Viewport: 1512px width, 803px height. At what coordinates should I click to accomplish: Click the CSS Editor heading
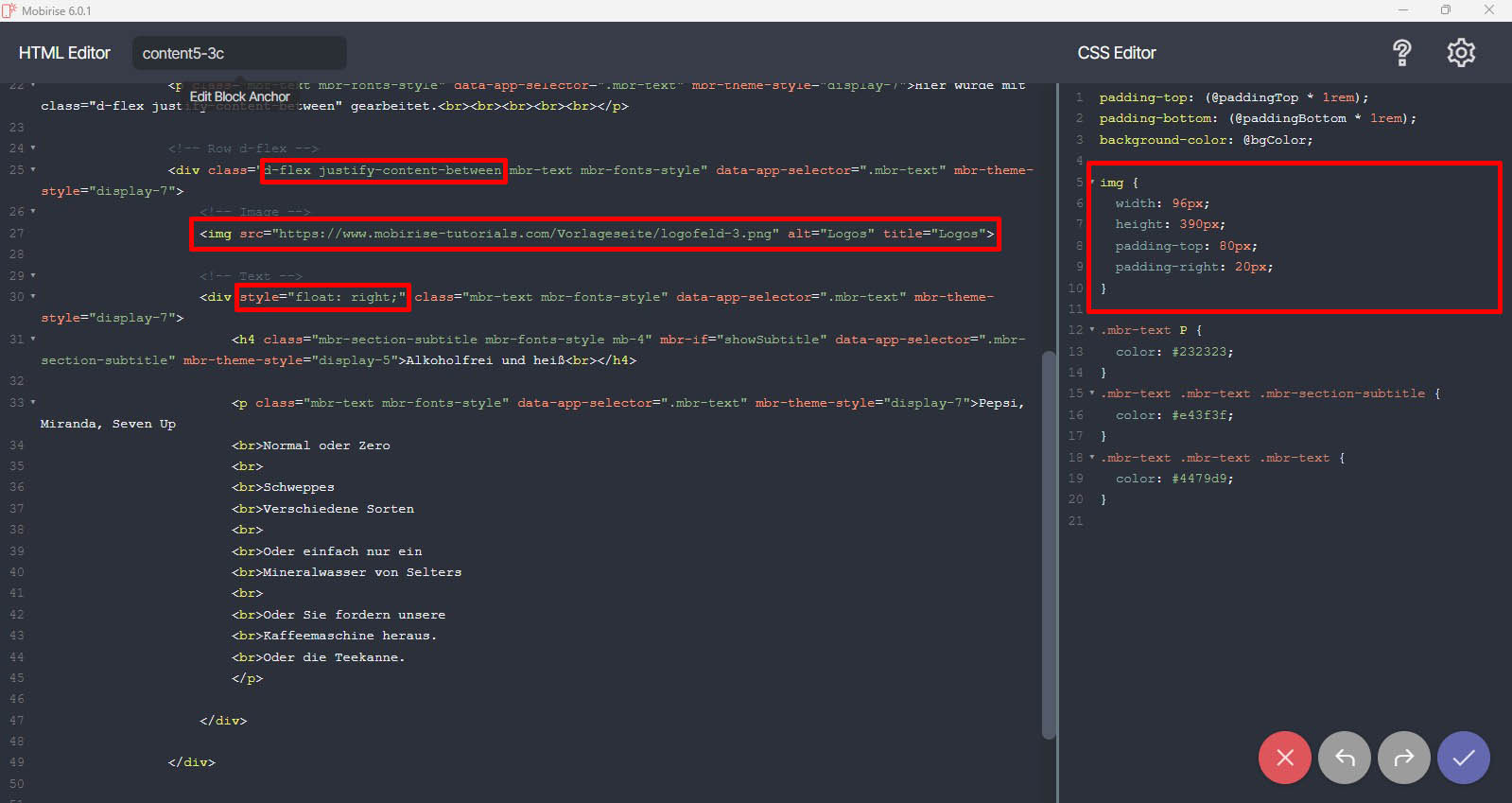tap(1116, 53)
